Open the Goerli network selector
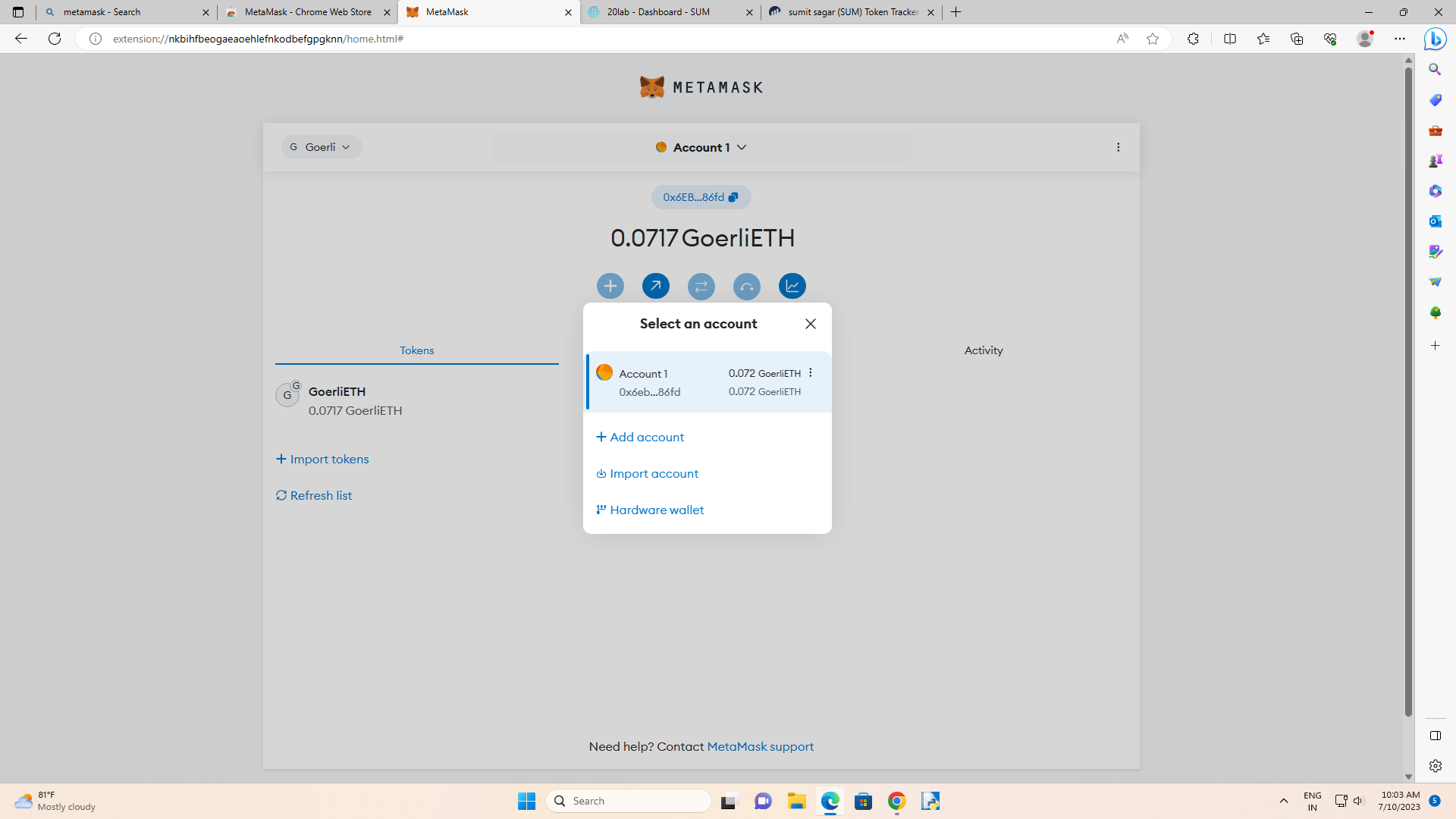Screen dimensions: 1456x819 click(321, 146)
